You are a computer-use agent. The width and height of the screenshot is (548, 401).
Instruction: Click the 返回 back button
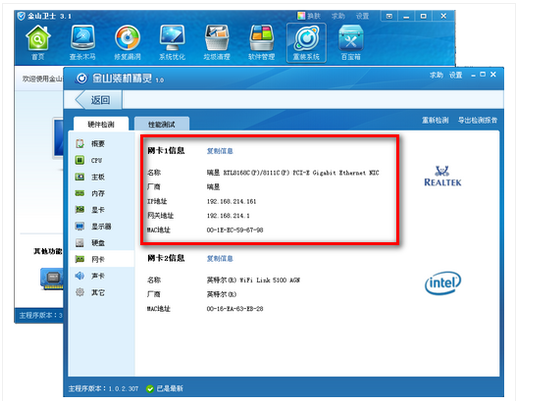click(98, 100)
